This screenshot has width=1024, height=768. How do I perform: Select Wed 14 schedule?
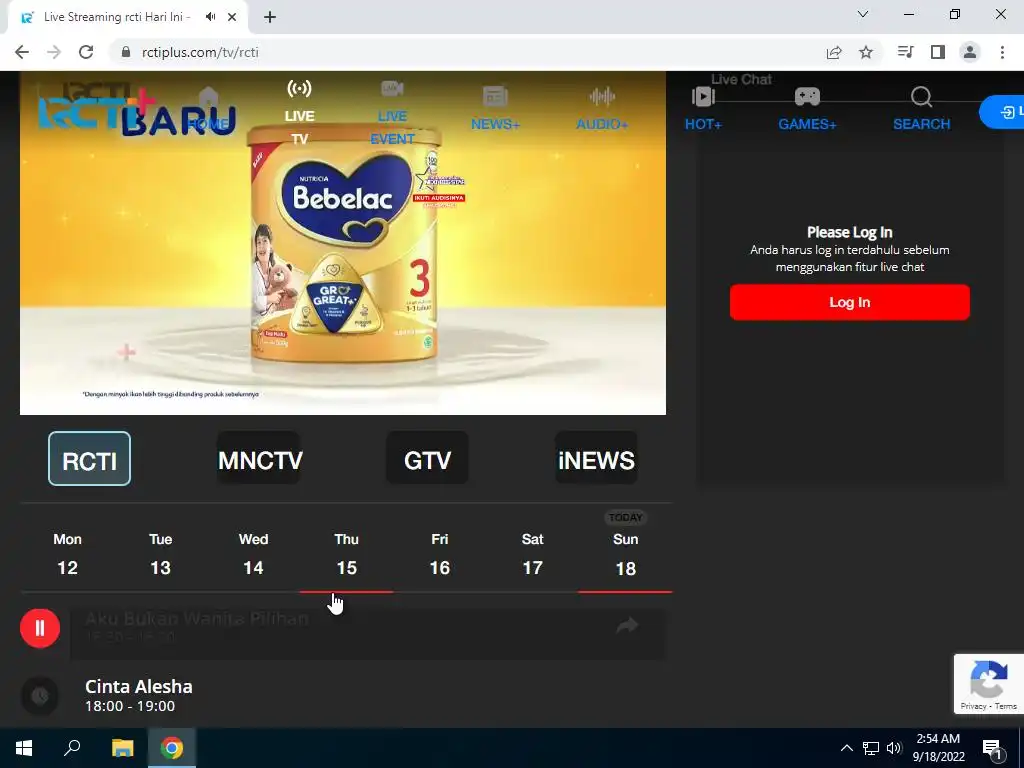point(253,554)
